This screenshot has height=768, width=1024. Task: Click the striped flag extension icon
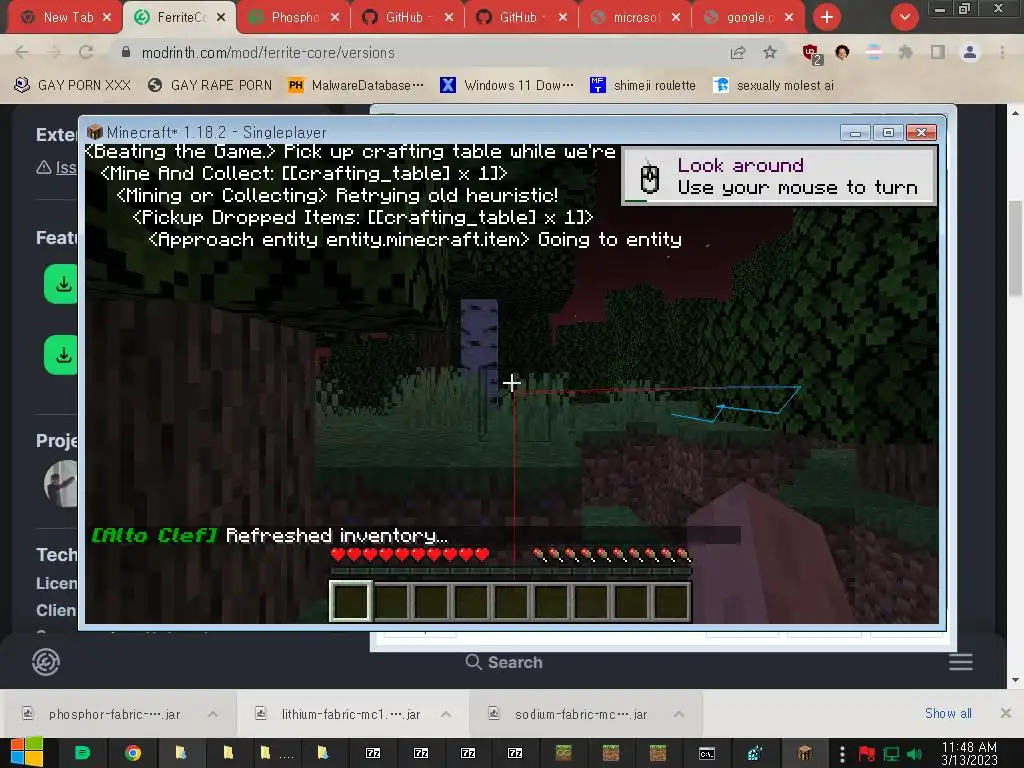click(x=874, y=52)
